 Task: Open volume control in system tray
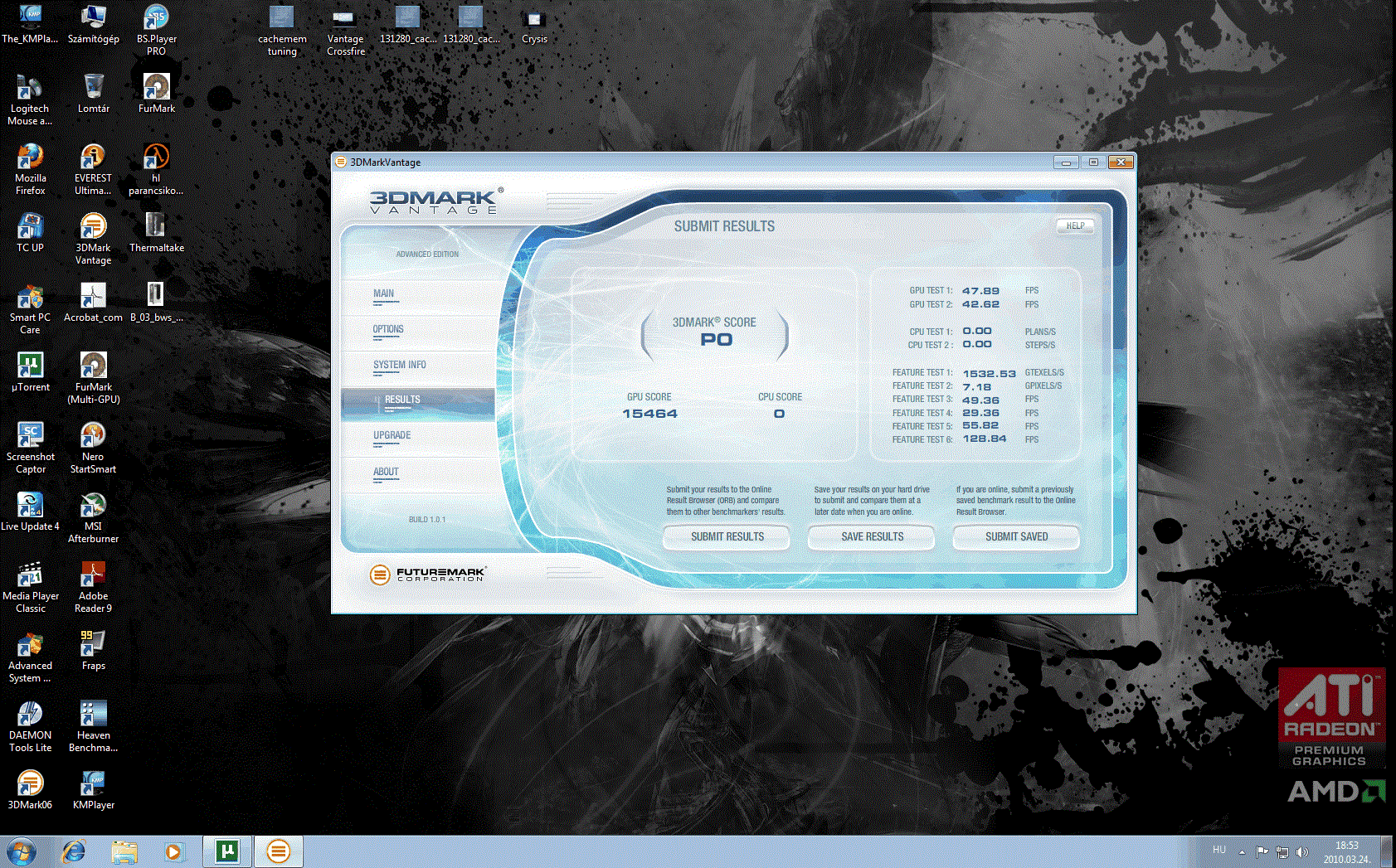click(1302, 852)
